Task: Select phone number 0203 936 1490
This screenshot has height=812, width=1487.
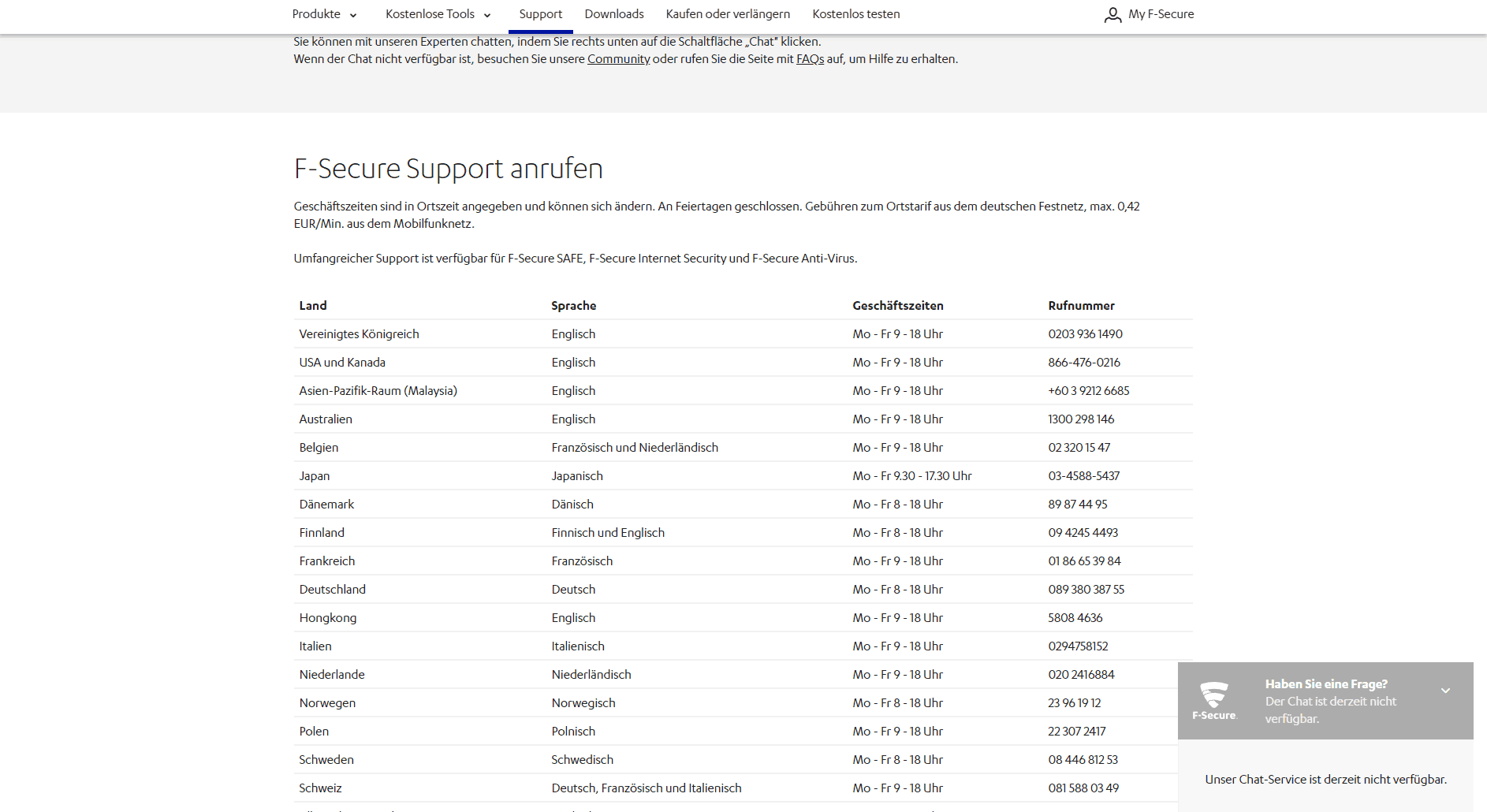Action: click(1086, 334)
